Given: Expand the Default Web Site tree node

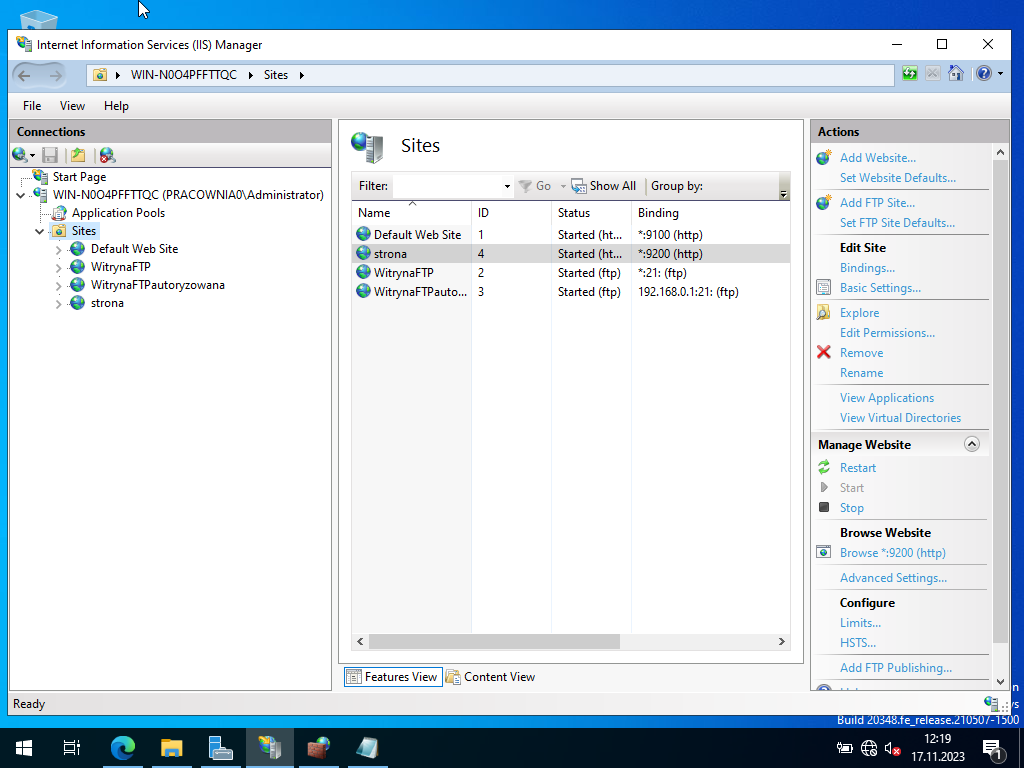Looking at the screenshot, I should click(x=59, y=249).
